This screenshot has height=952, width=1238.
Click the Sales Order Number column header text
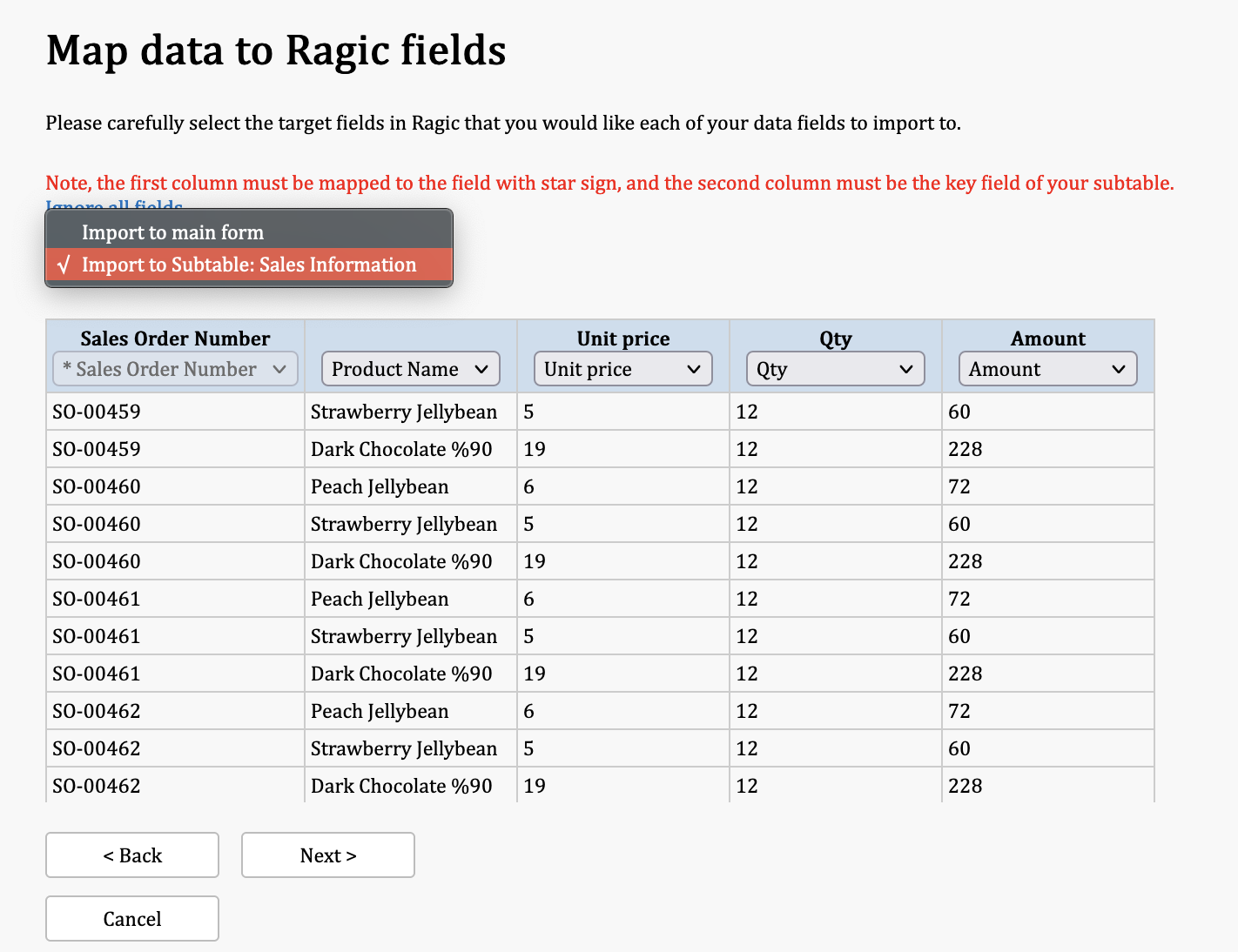pyautogui.click(x=175, y=339)
